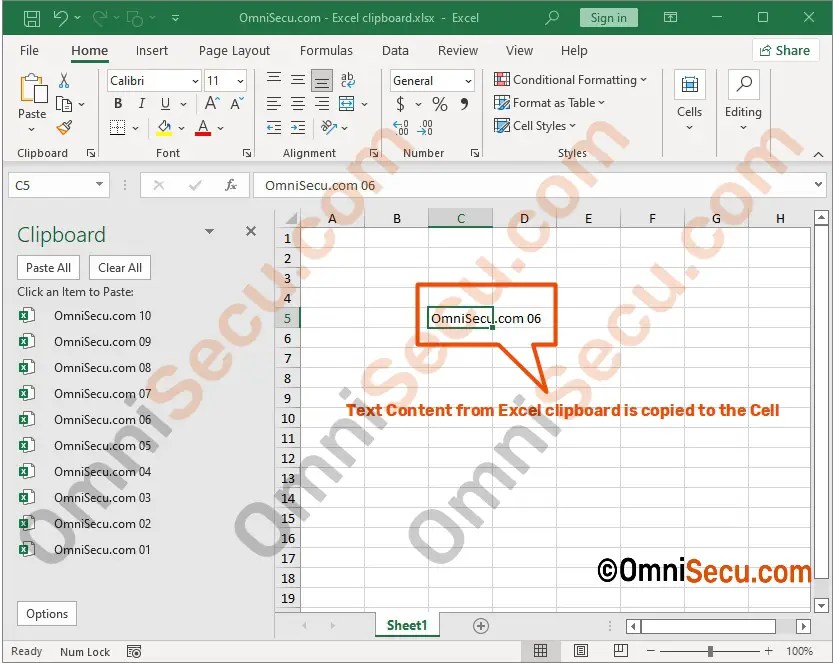Open the Ribbon Display Options icon
The width and height of the screenshot is (833, 663).
coord(670,18)
